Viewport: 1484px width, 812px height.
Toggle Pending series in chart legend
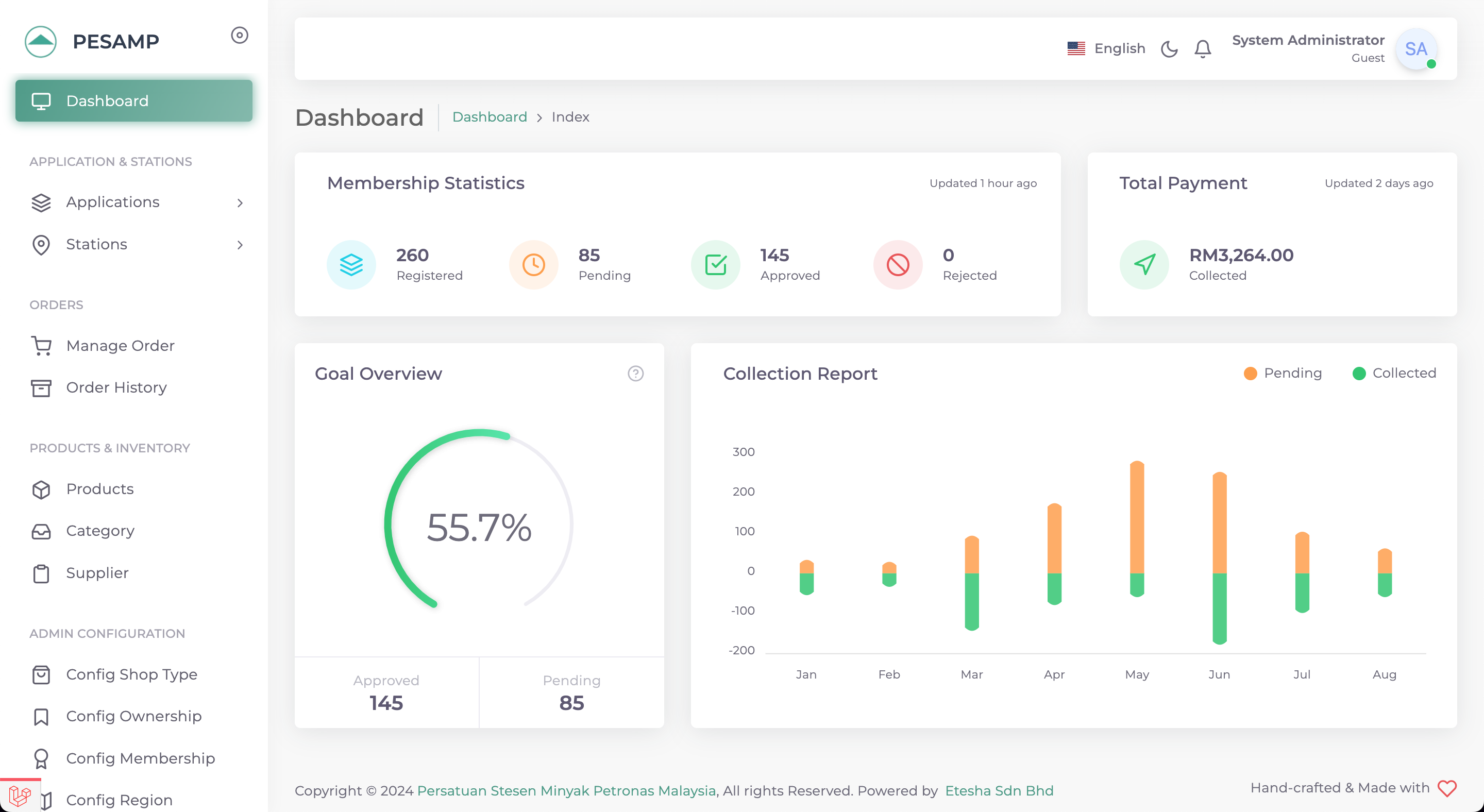click(1292, 373)
